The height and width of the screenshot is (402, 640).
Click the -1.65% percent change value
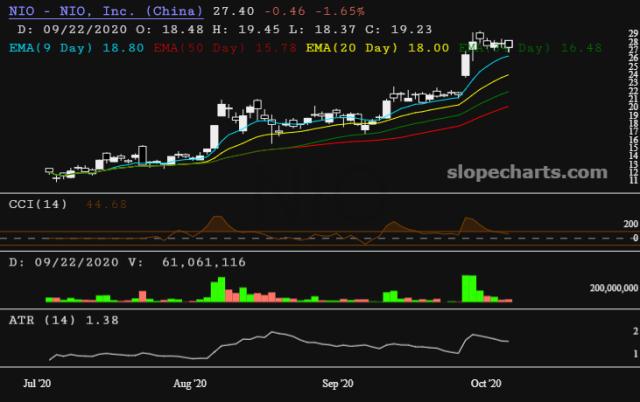[x=297, y=11]
